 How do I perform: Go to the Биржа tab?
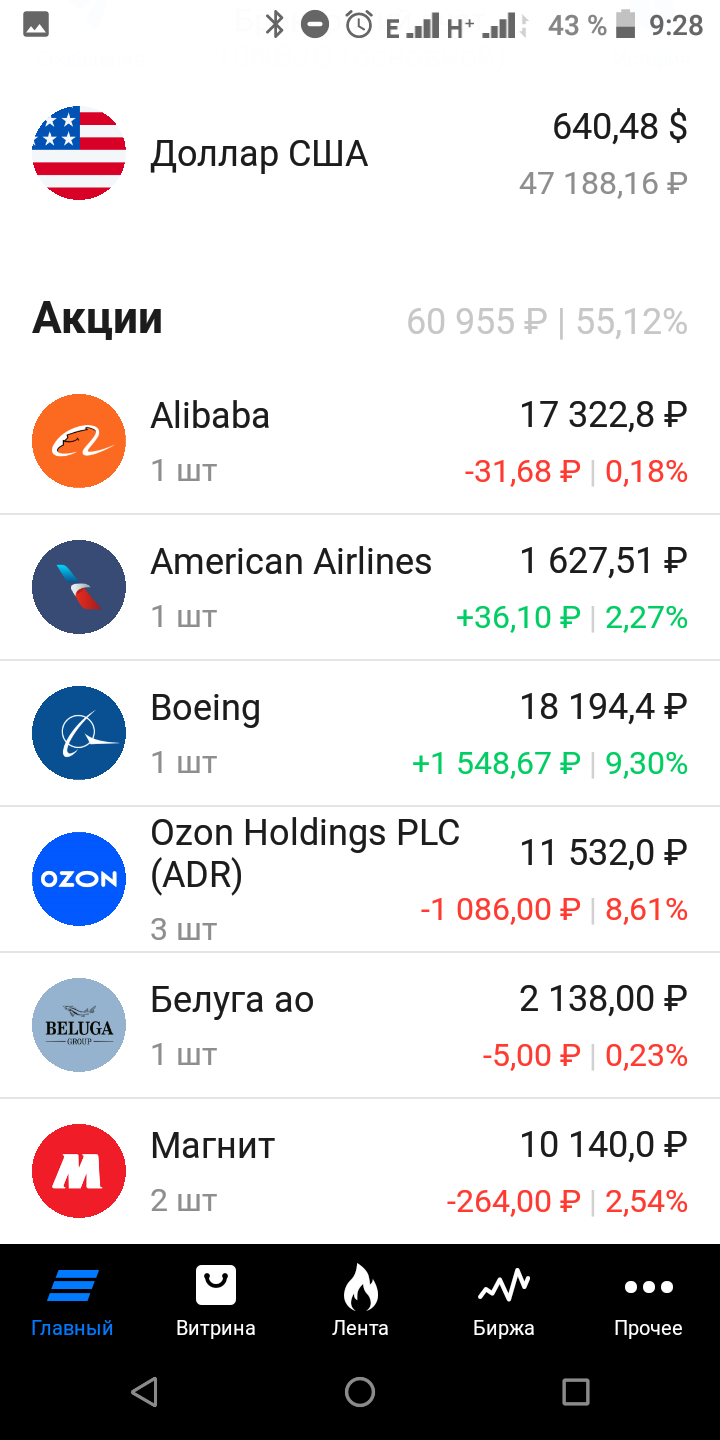[504, 1300]
